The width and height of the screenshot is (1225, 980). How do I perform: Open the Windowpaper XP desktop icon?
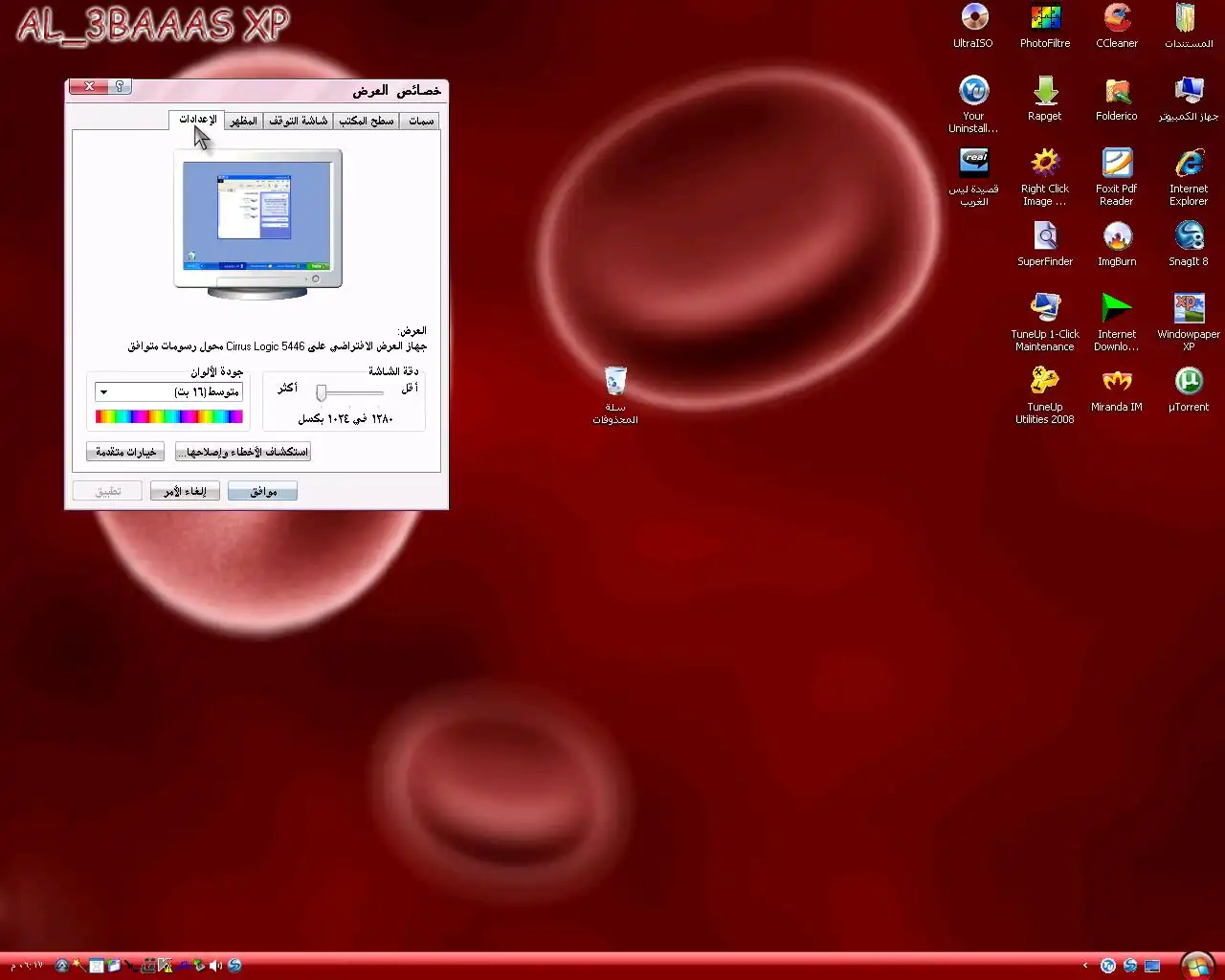click(x=1189, y=323)
